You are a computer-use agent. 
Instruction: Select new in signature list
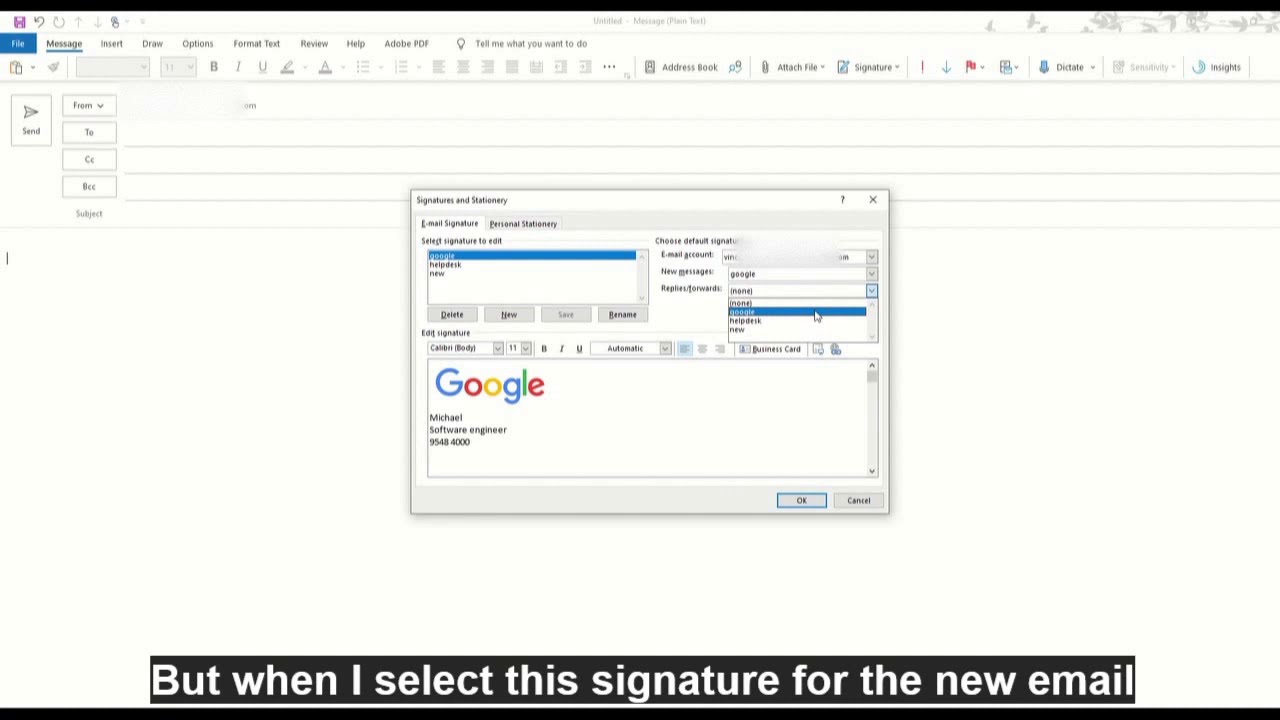click(x=531, y=273)
